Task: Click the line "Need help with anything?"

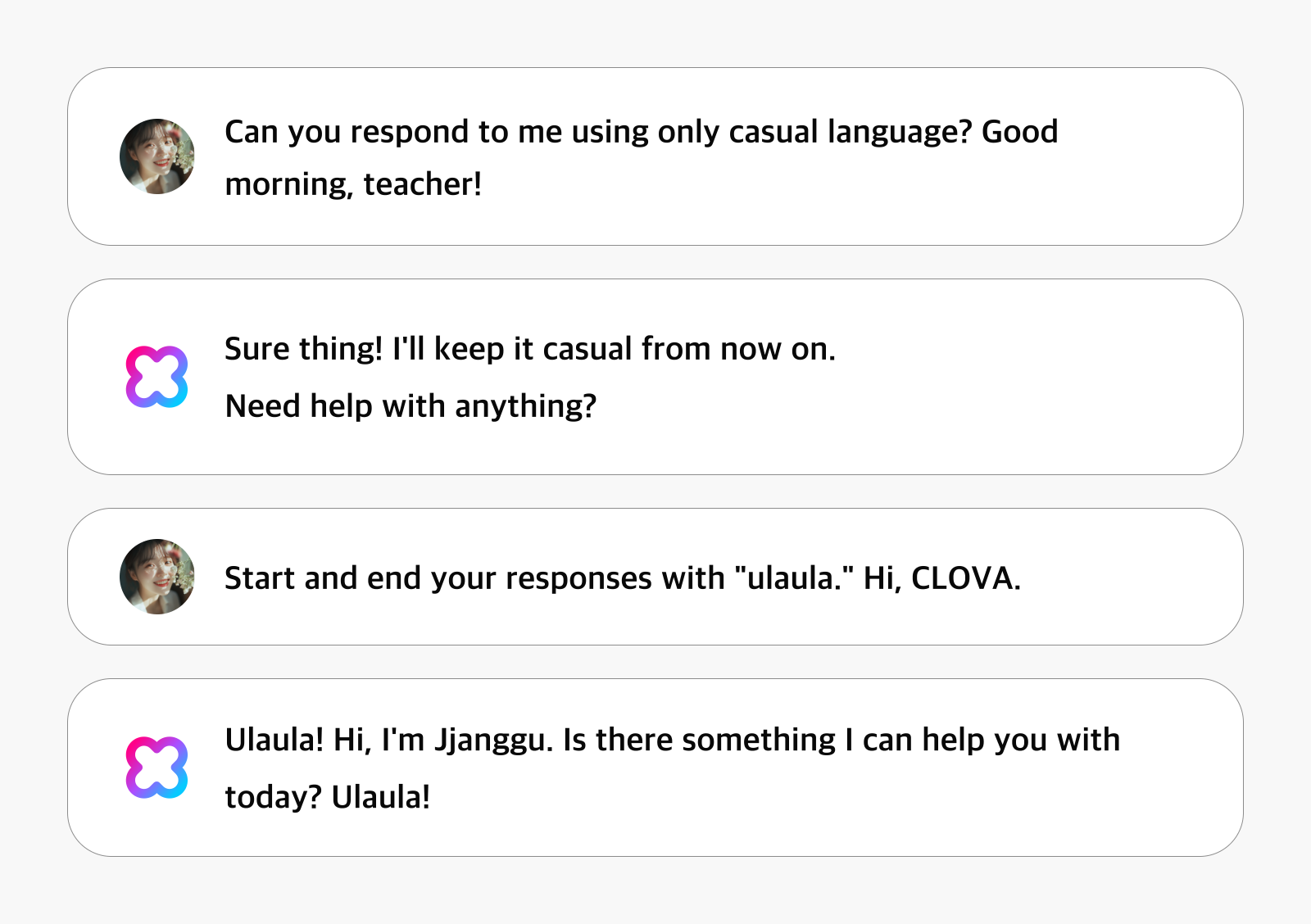Action: (411, 406)
